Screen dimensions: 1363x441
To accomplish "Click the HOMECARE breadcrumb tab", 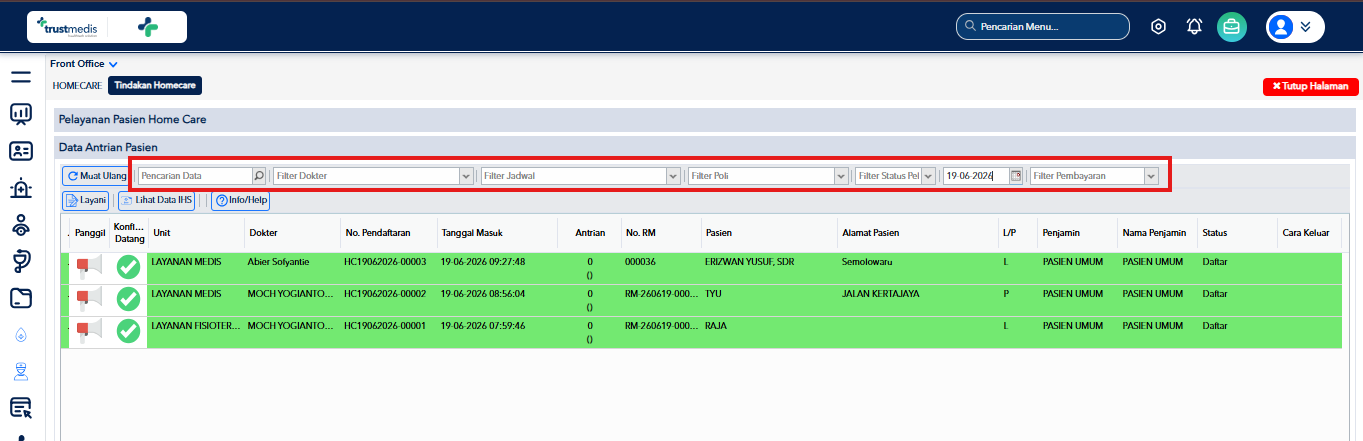I will pos(77,86).
